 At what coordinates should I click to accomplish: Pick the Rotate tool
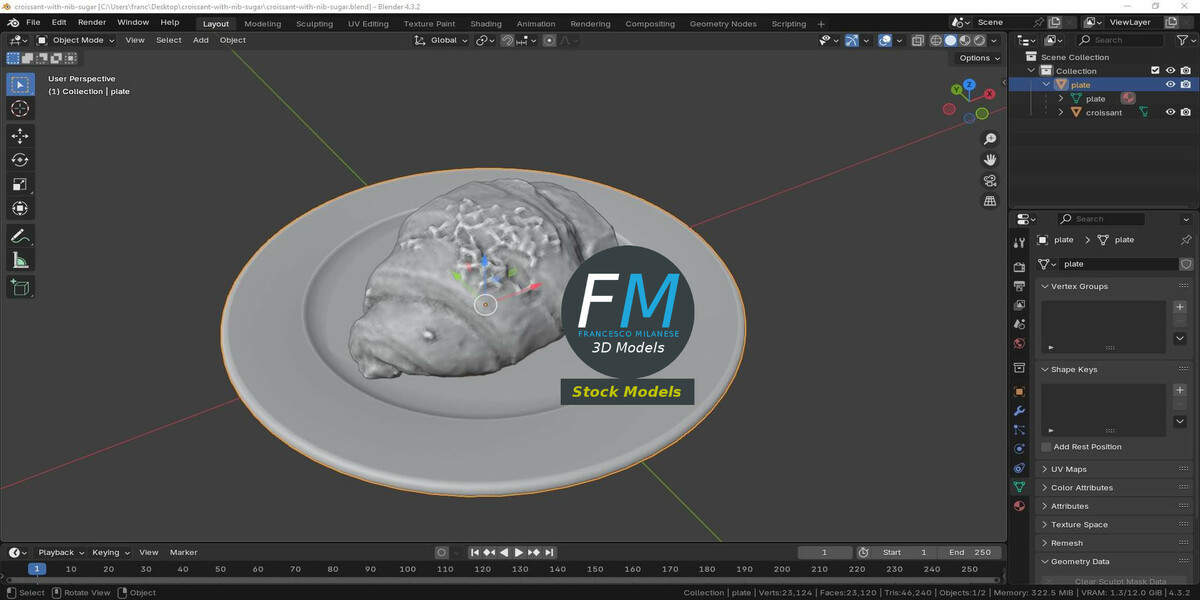pyautogui.click(x=20, y=160)
